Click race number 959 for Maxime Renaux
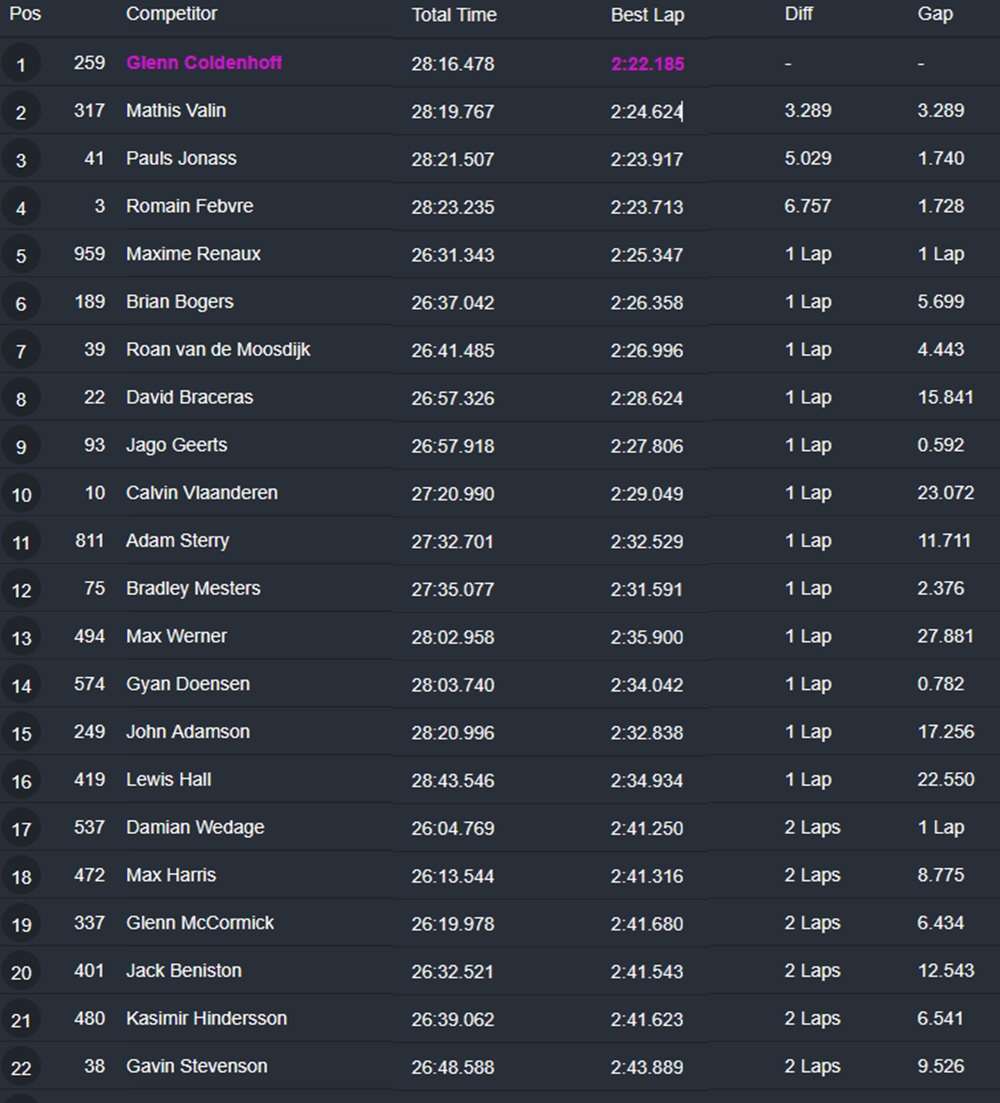This screenshot has height=1103, width=1000. (89, 254)
